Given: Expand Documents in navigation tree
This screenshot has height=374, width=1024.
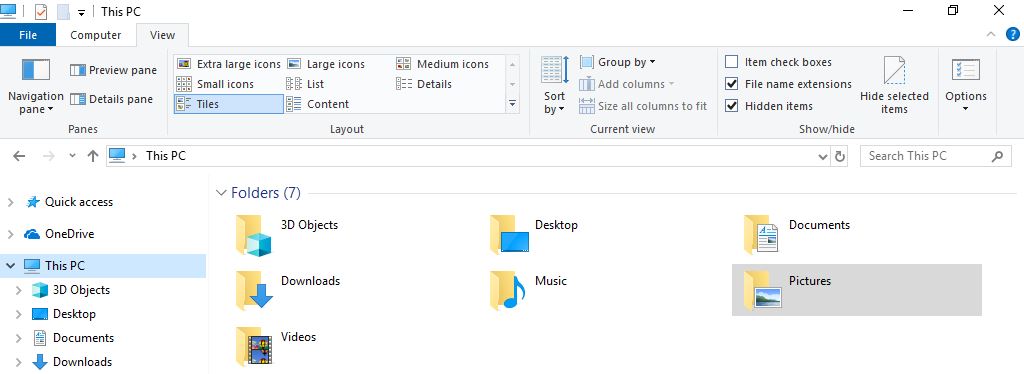Looking at the screenshot, I should 19,338.
